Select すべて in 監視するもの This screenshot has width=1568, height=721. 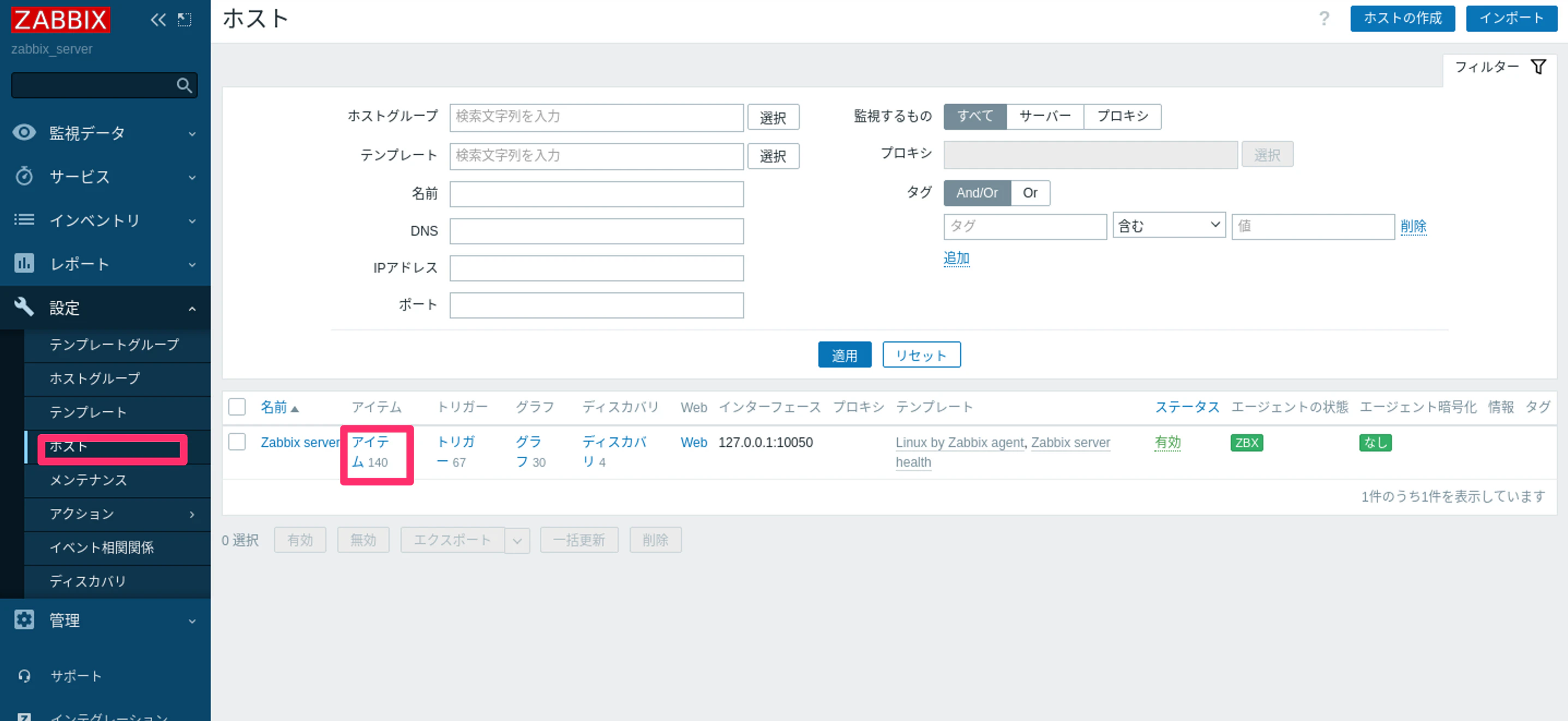click(x=975, y=116)
